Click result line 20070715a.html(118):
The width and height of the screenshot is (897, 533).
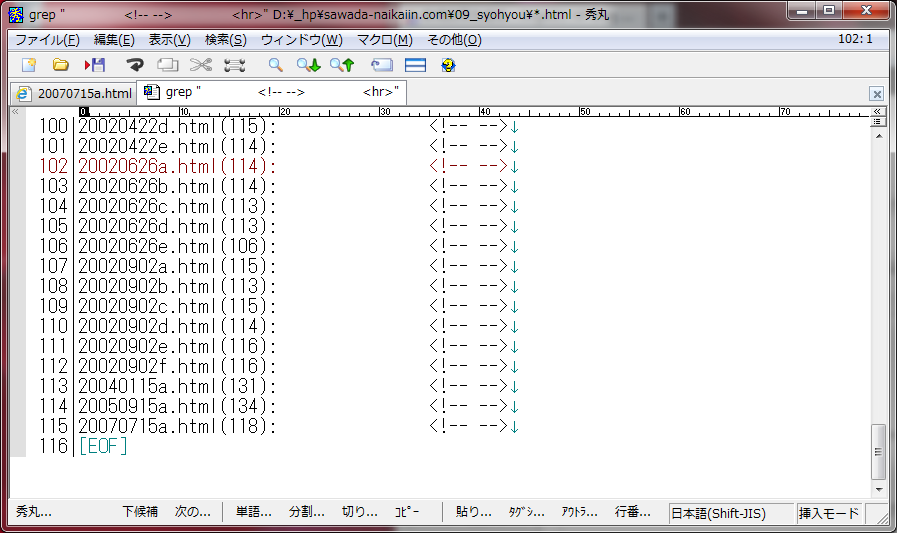tap(177, 426)
